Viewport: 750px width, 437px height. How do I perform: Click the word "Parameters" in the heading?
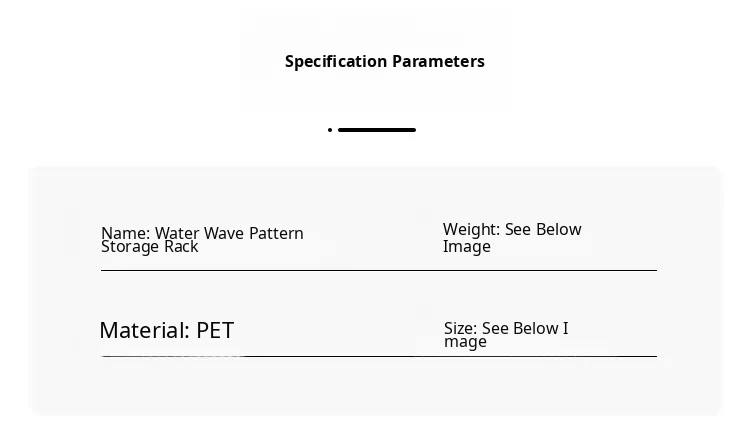(438, 62)
